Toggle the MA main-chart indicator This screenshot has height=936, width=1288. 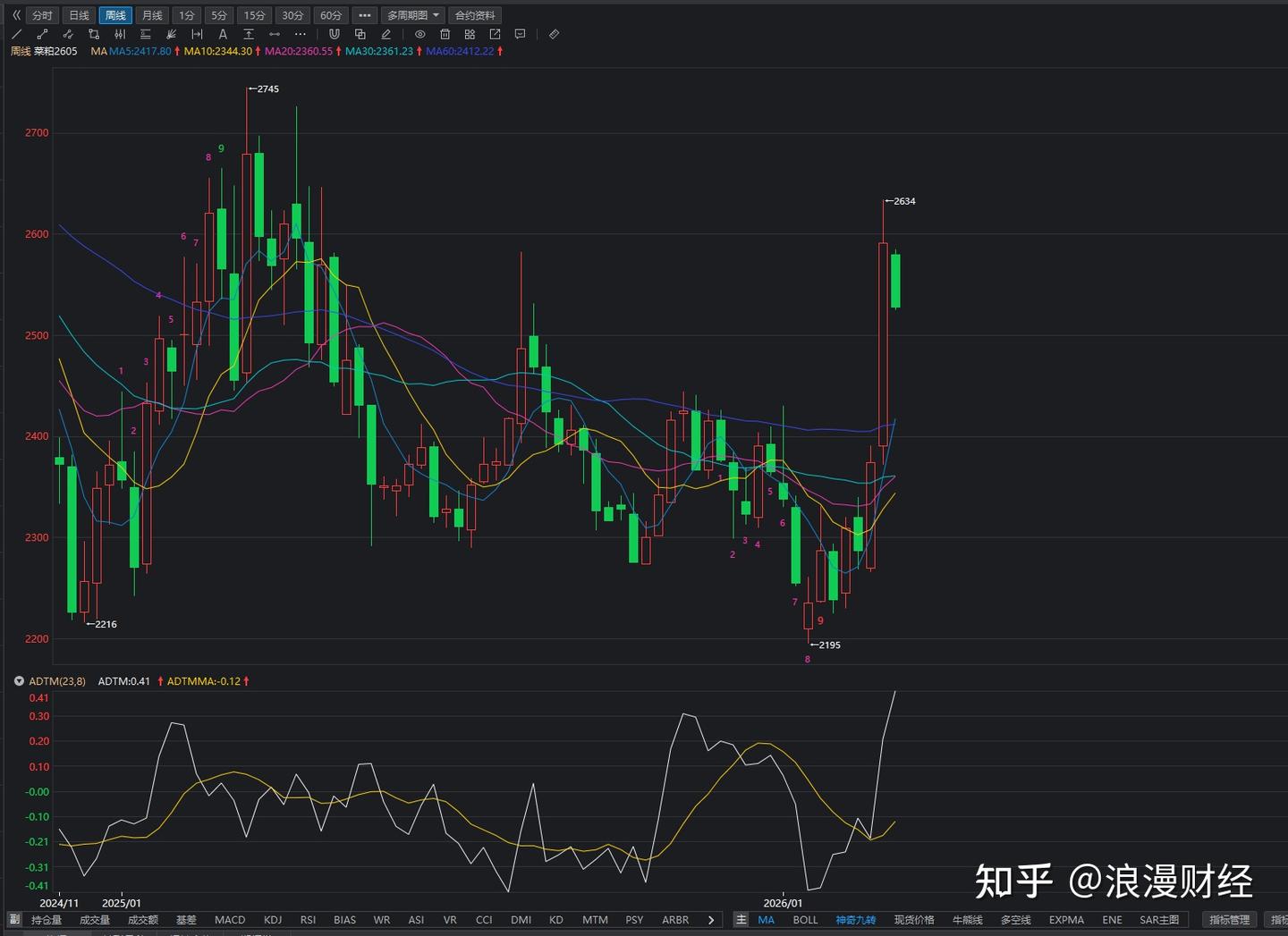tap(767, 920)
